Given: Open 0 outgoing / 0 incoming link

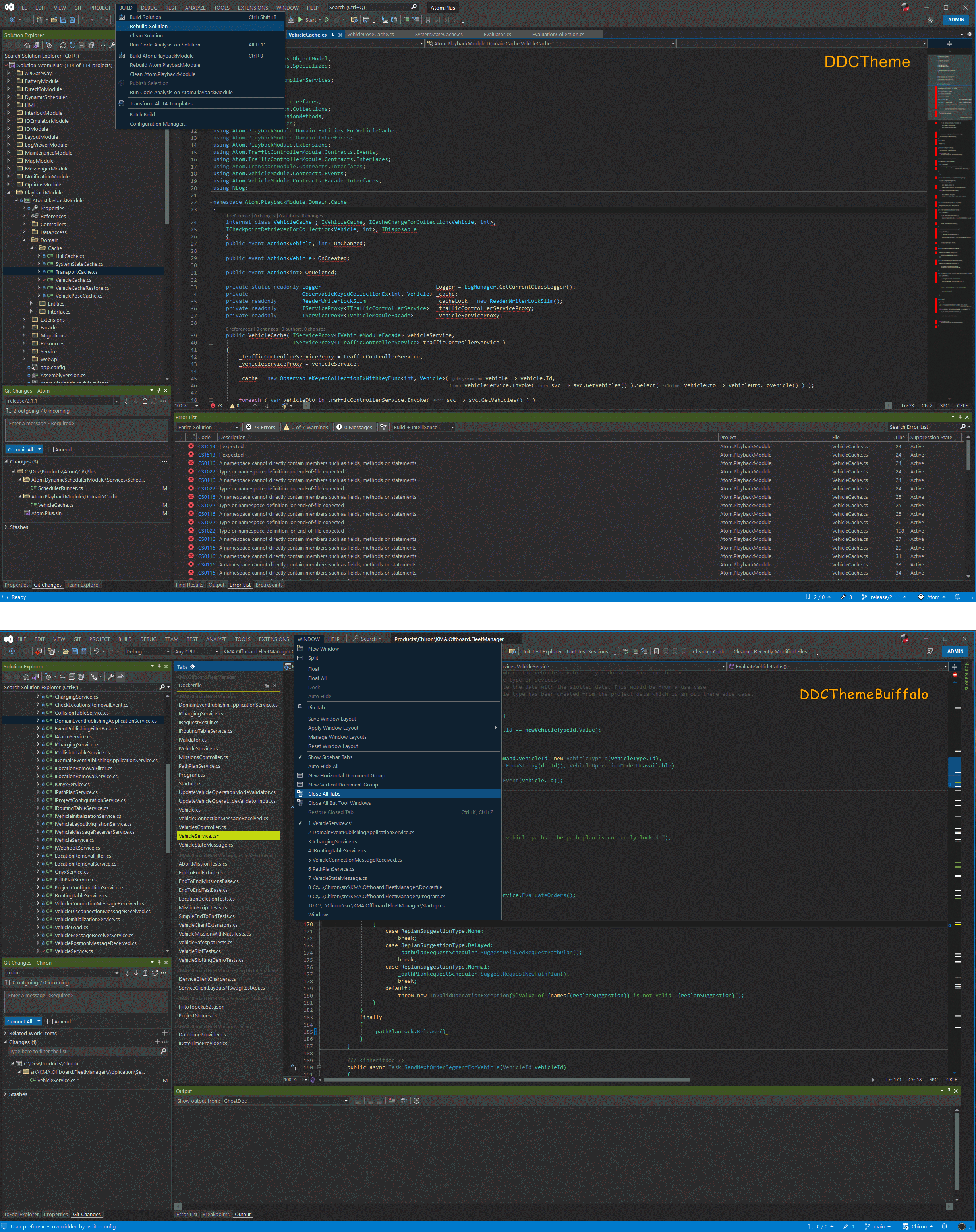Looking at the screenshot, I should 41,983.
